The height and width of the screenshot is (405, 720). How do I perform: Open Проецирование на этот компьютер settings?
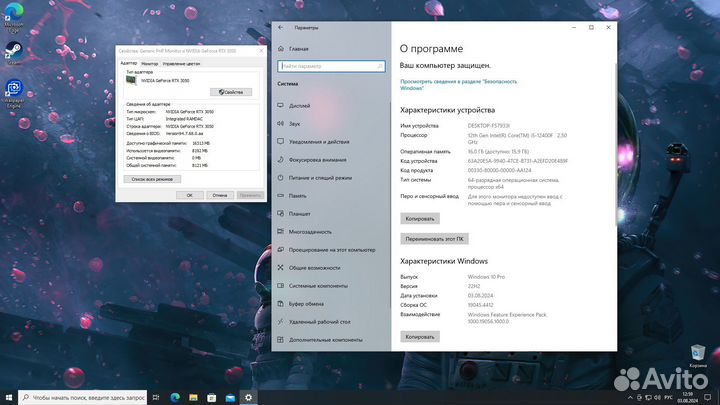click(331, 250)
